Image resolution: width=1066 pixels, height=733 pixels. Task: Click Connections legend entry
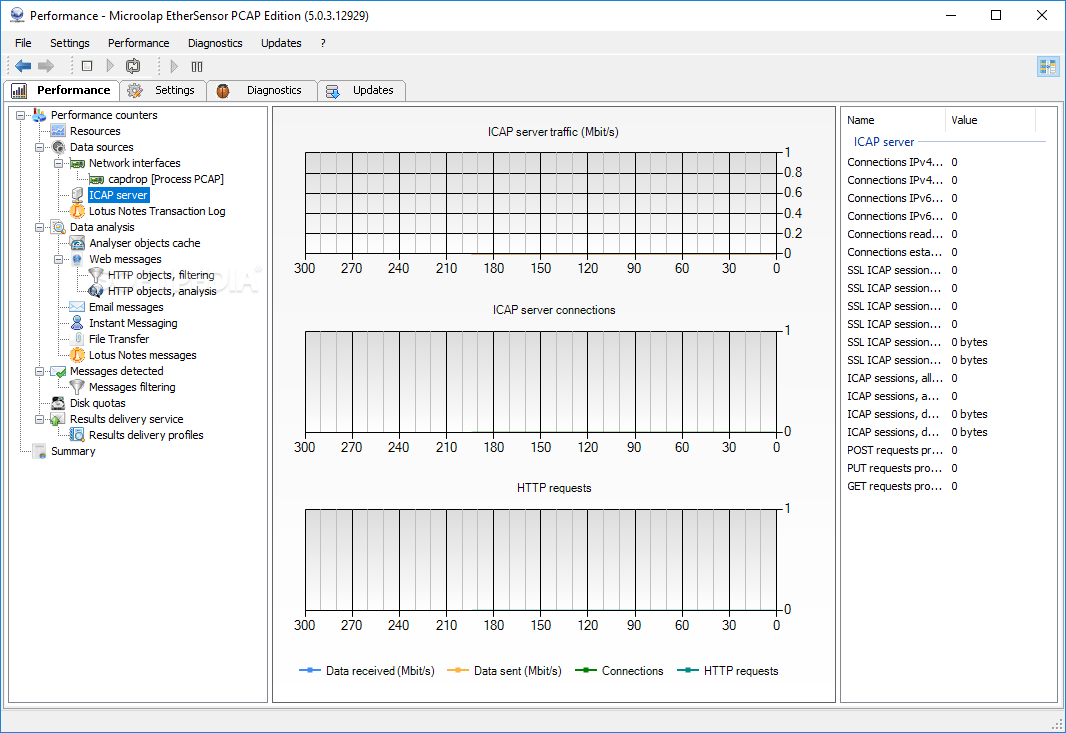619,671
